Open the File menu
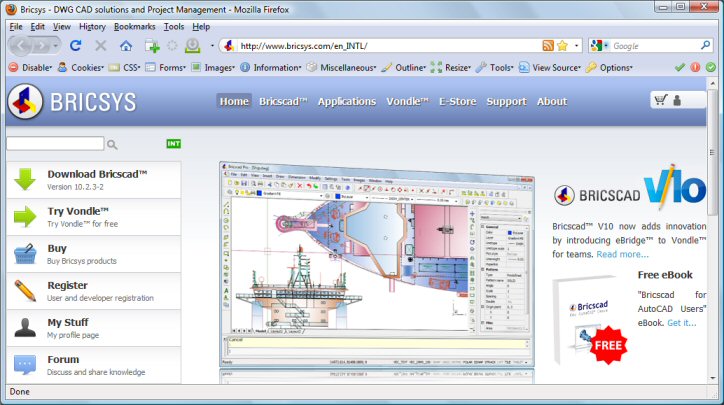Image resolution: width=724 pixels, height=405 pixels. (x=16, y=26)
